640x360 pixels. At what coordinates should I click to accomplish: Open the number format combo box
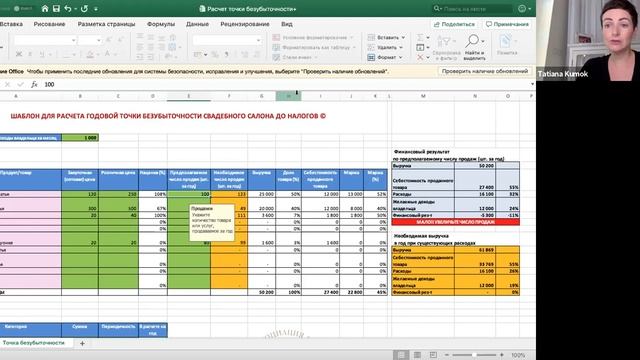227,40
